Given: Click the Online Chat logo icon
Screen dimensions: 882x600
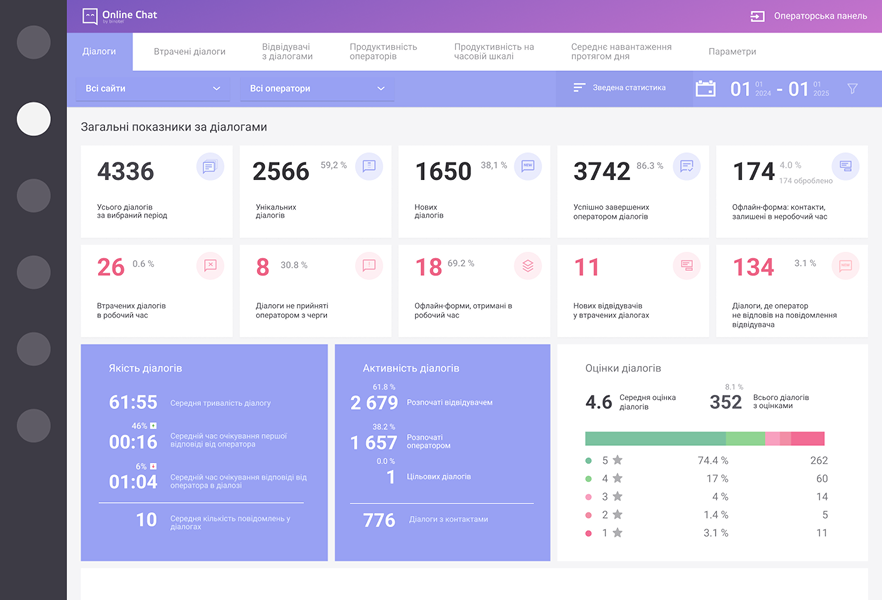Looking at the screenshot, I should (x=90, y=16).
